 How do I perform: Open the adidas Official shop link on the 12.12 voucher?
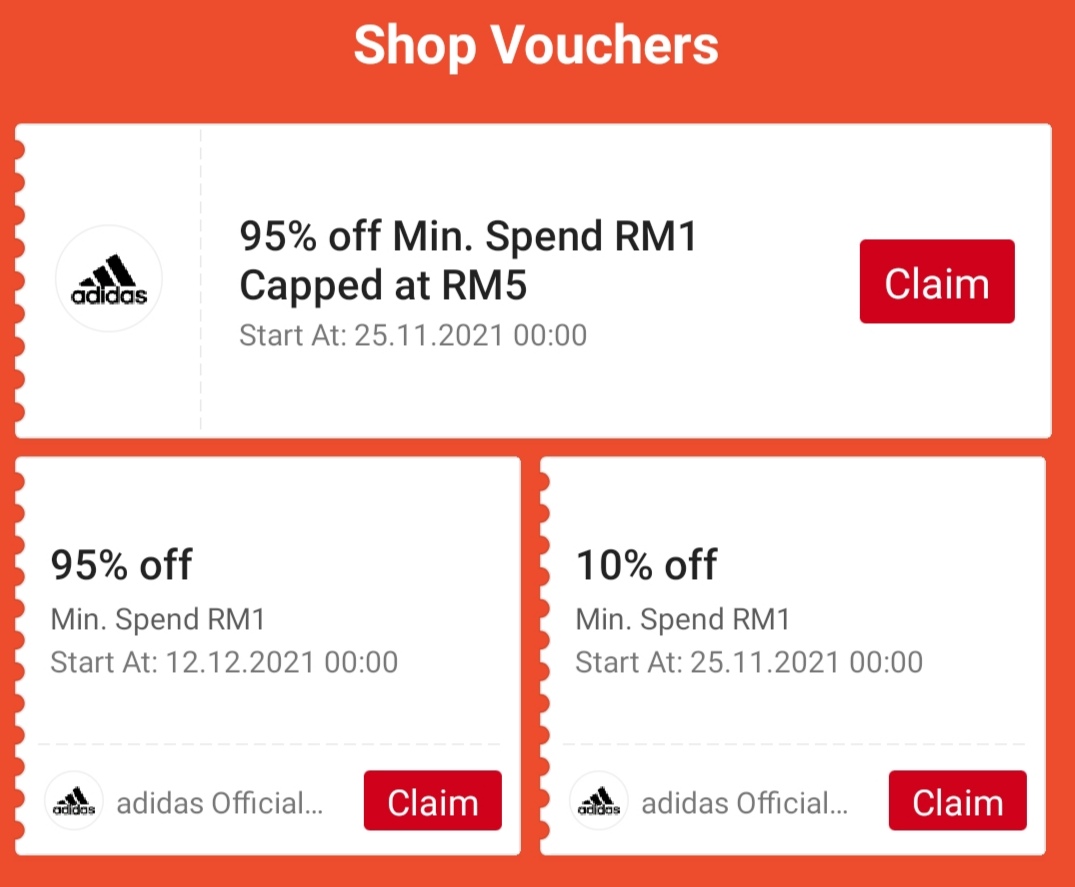(x=220, y=803)
